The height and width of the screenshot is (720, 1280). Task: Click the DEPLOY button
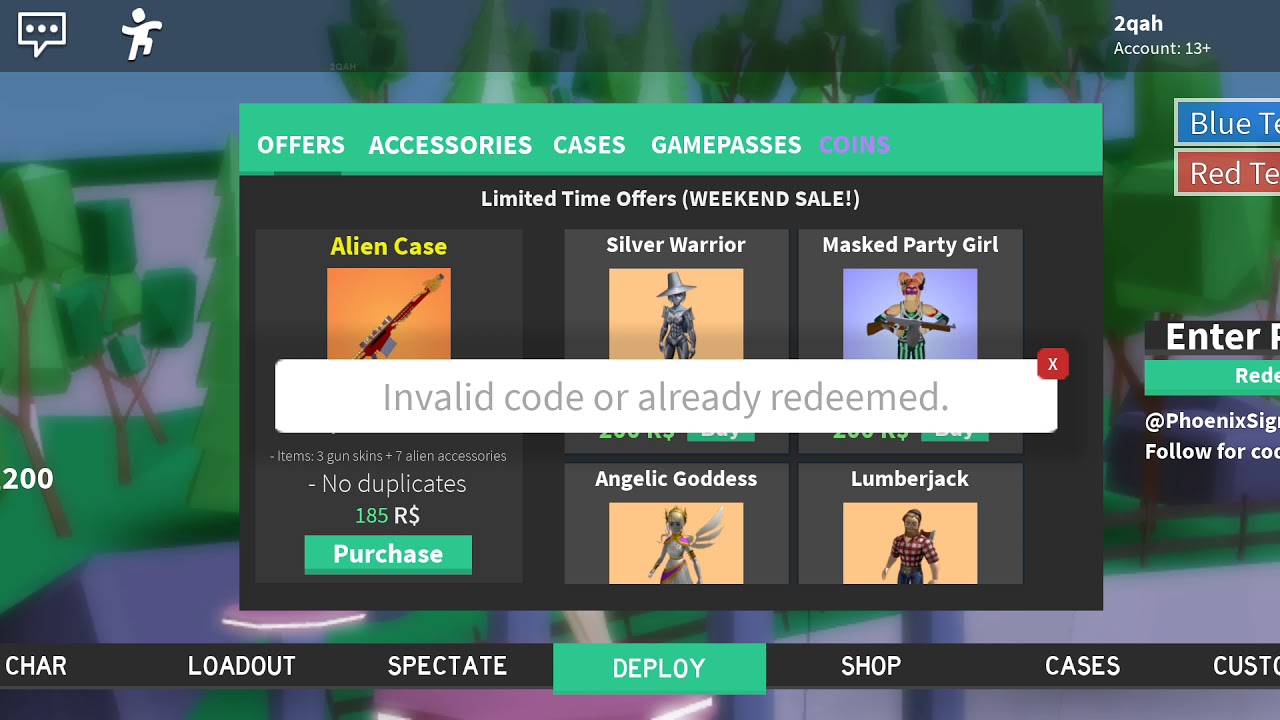659,668
